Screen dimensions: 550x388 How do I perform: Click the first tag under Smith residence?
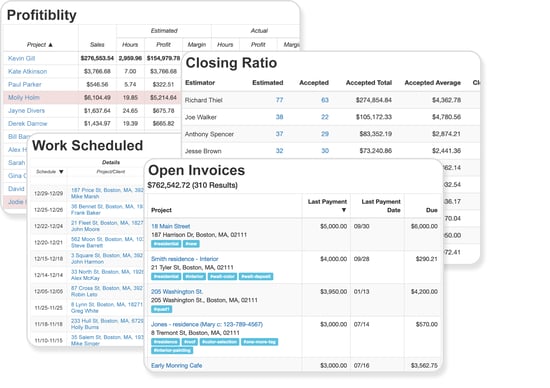tap(166, 276)
